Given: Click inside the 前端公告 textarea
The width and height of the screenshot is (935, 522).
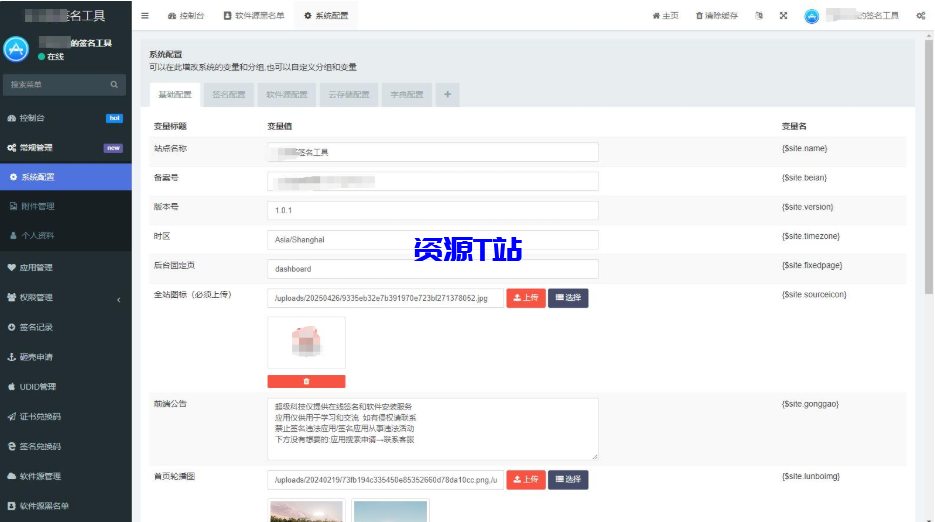Looking at the screenshot, I should click(x=433, y=430).
